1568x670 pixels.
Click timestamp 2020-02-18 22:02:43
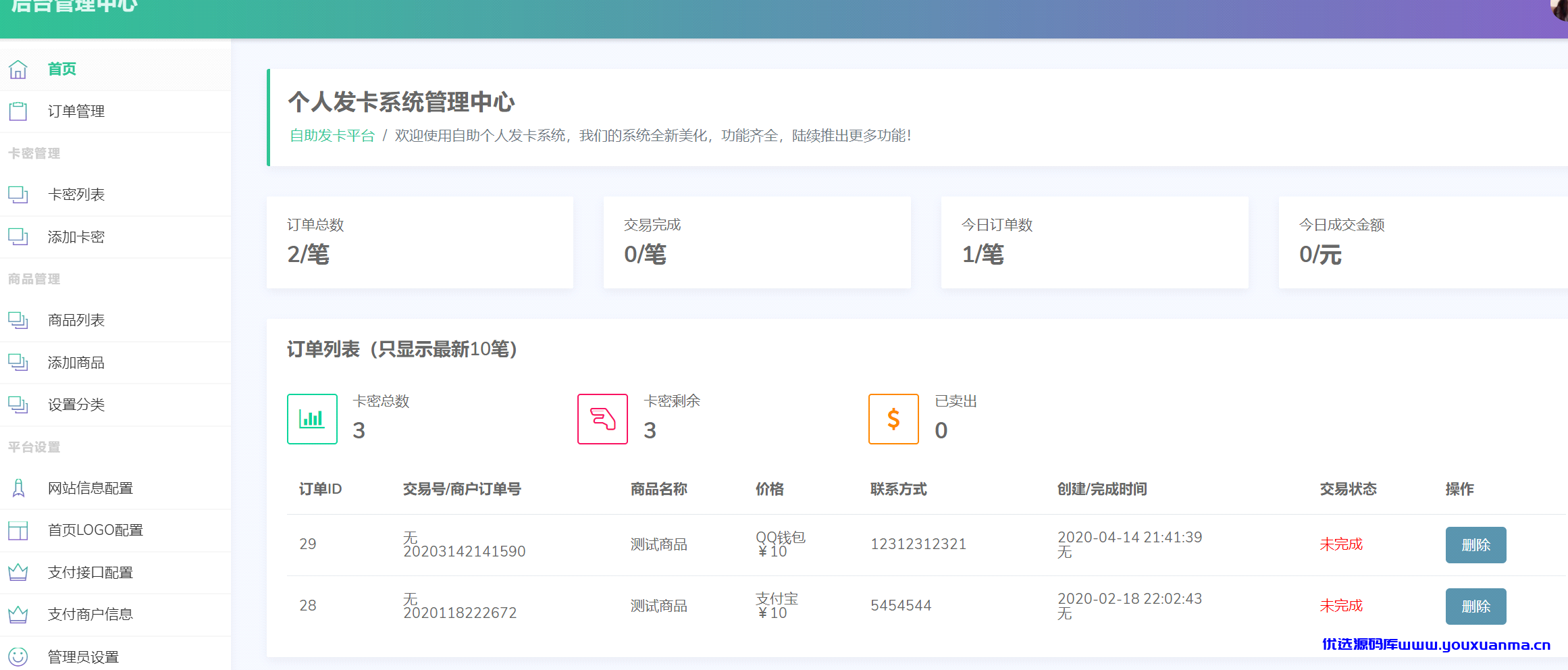pos(1130,599)
